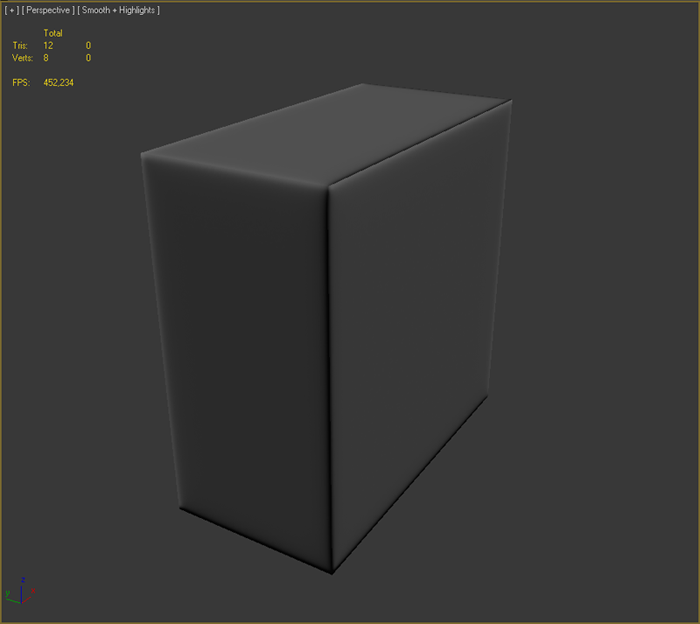Open the Smooth + Highlights shading menu
700x624 pixels.
click(x=118, y=10)
